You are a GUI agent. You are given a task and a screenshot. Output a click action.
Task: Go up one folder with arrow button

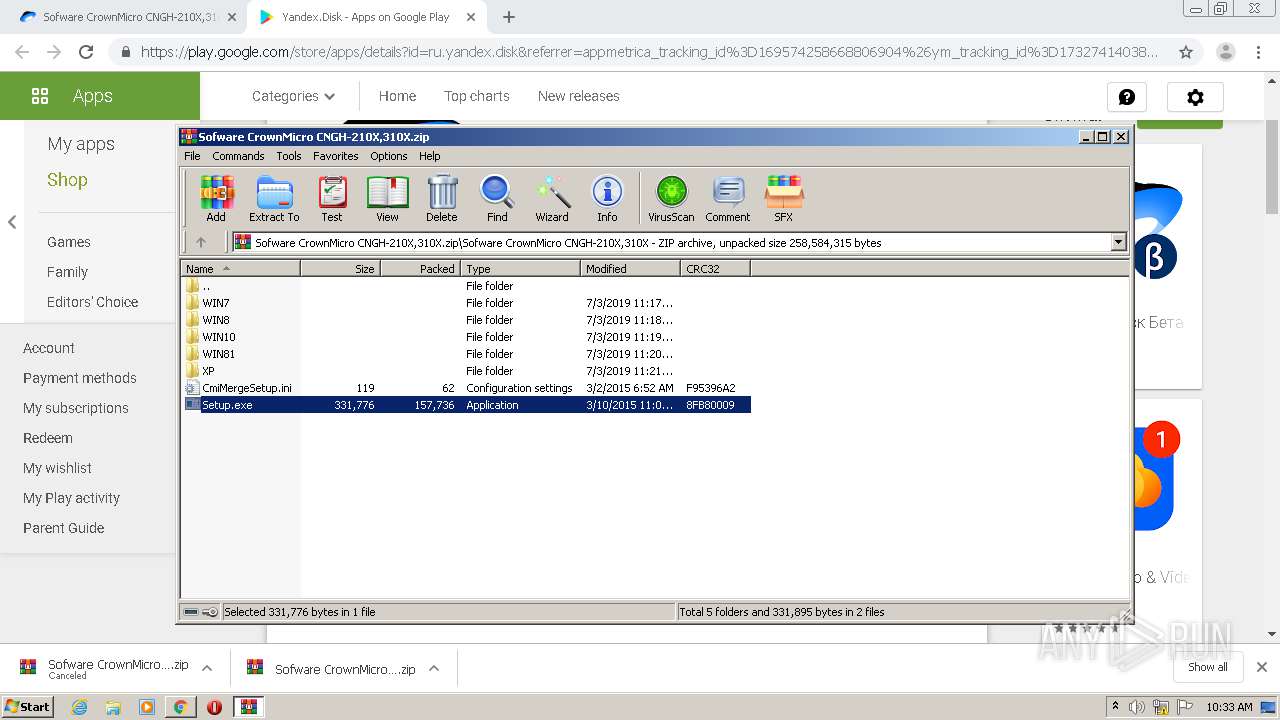pyautogui.click(x=201, y=242)
